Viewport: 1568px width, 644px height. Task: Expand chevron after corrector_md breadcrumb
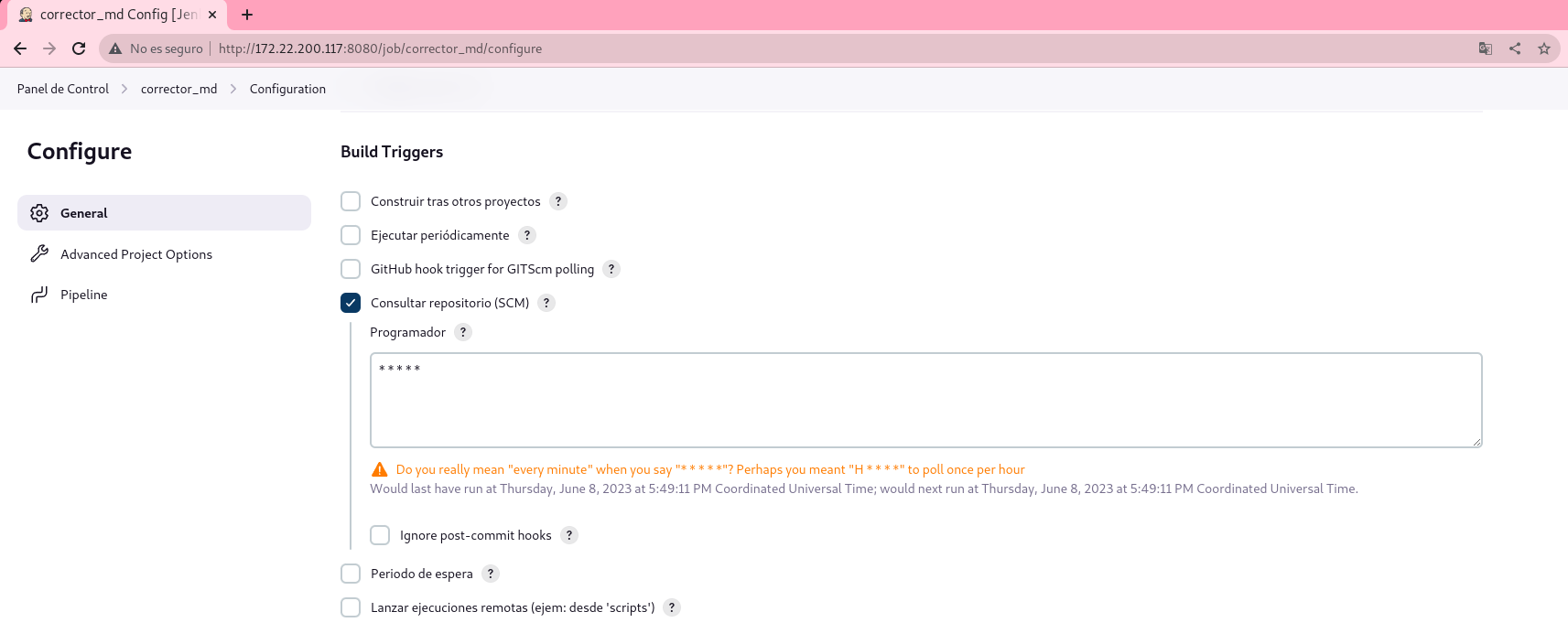[233, 89]
